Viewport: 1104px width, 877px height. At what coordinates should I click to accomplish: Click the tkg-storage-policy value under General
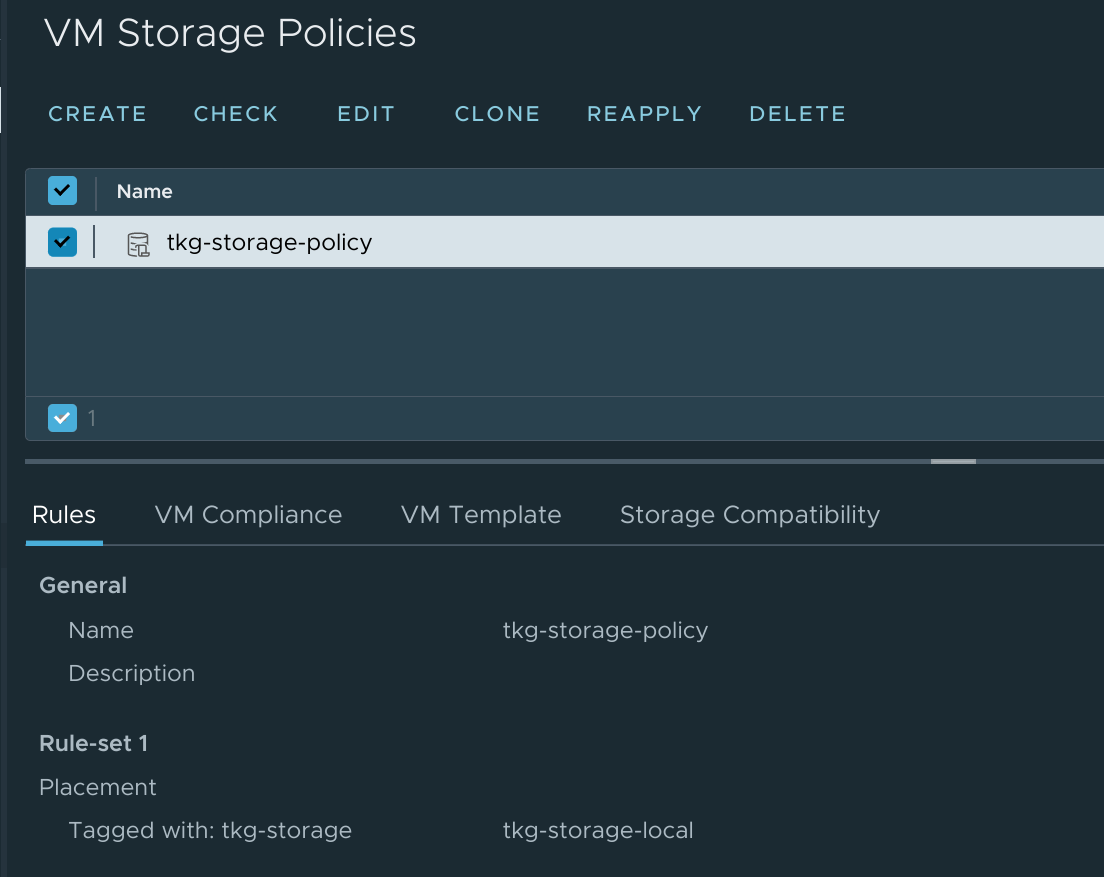click(x=605, y=630)
